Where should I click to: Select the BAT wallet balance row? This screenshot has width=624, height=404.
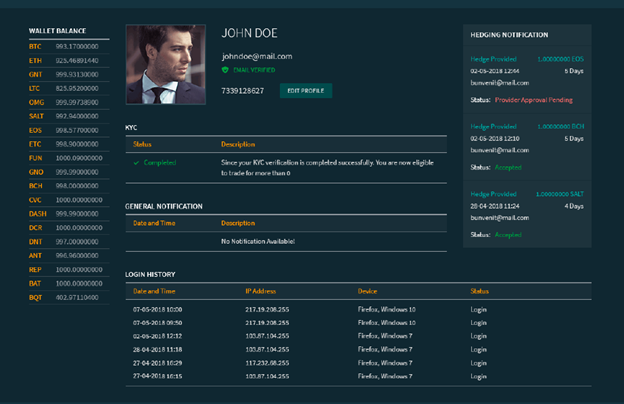(x=69, y=283)
